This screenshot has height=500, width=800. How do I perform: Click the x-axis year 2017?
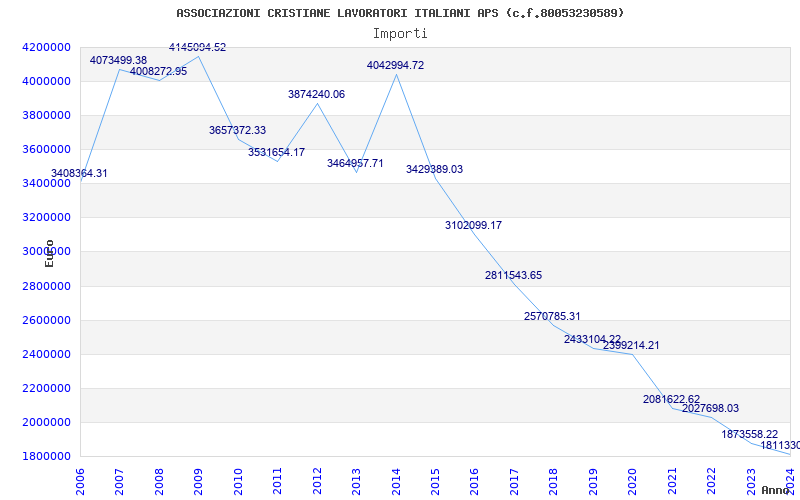(514, 482)
